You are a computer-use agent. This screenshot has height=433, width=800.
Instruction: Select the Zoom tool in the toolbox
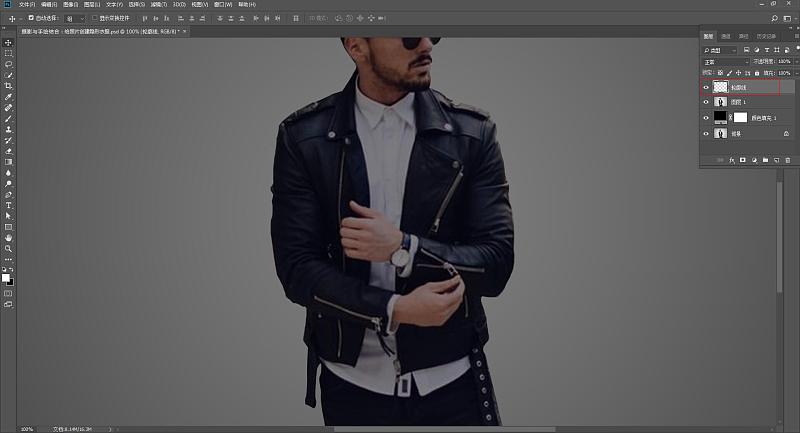click(8, 249)
